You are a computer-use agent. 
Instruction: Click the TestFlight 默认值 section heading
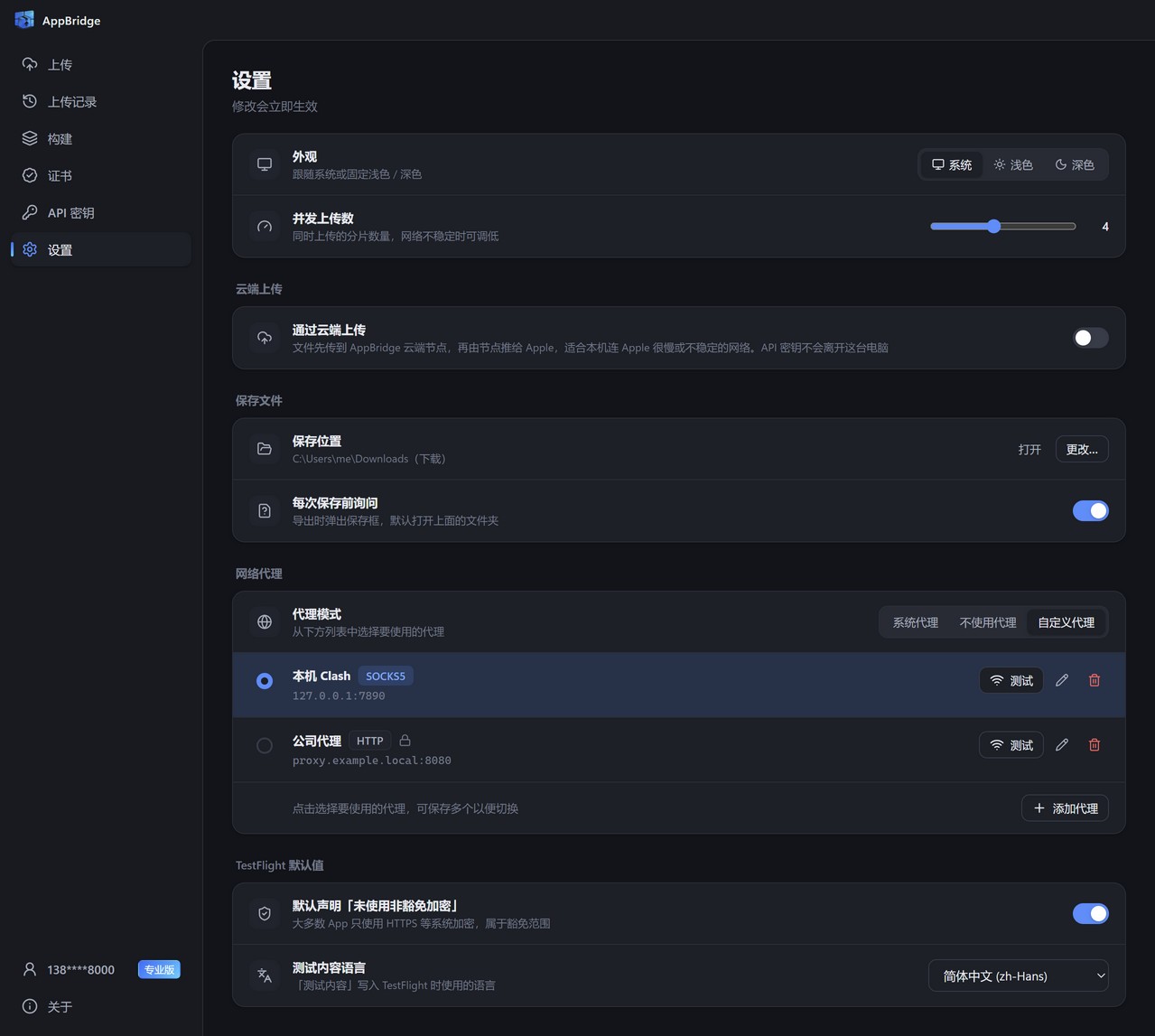(x=280, y=865)
